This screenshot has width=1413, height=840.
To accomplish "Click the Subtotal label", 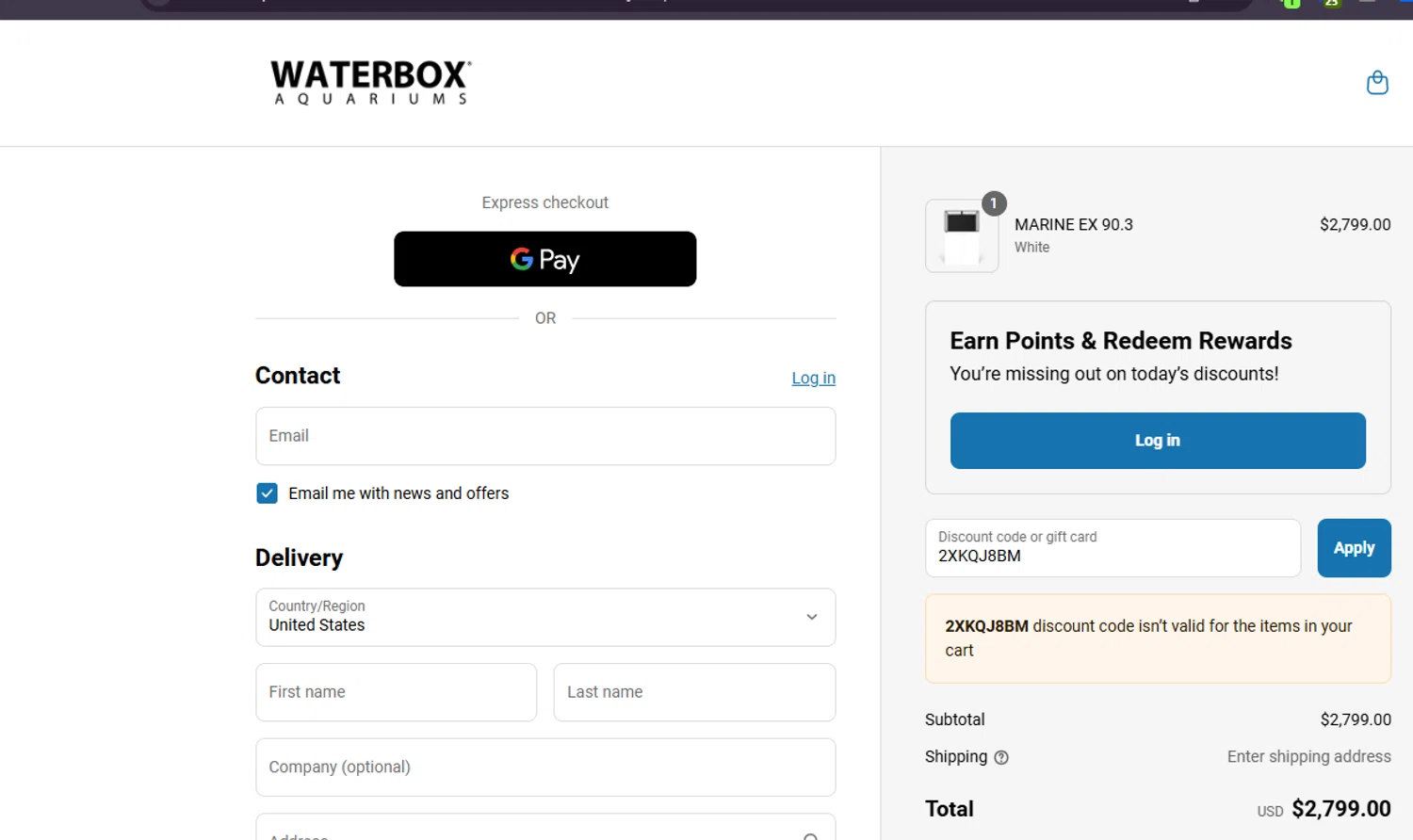I will [954, 719].
